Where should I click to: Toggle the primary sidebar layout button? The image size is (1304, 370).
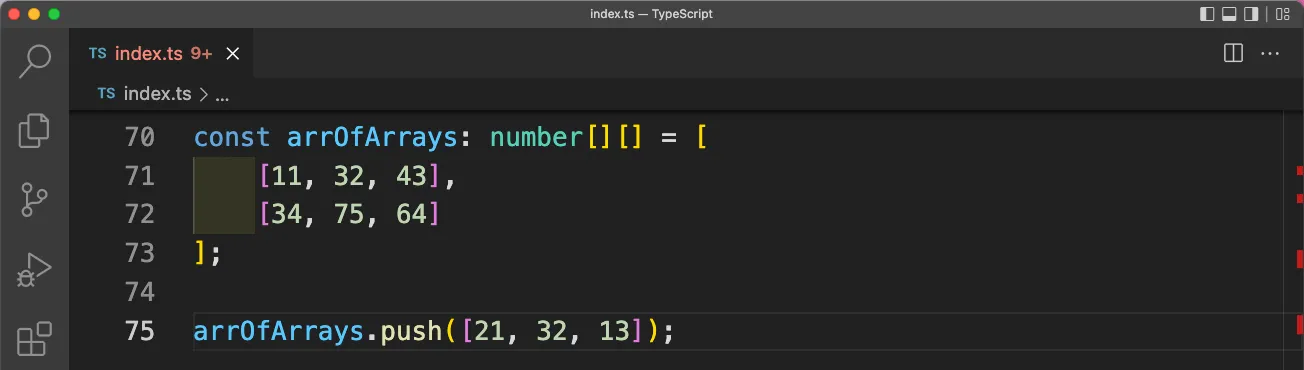[x=1207, y=14]
